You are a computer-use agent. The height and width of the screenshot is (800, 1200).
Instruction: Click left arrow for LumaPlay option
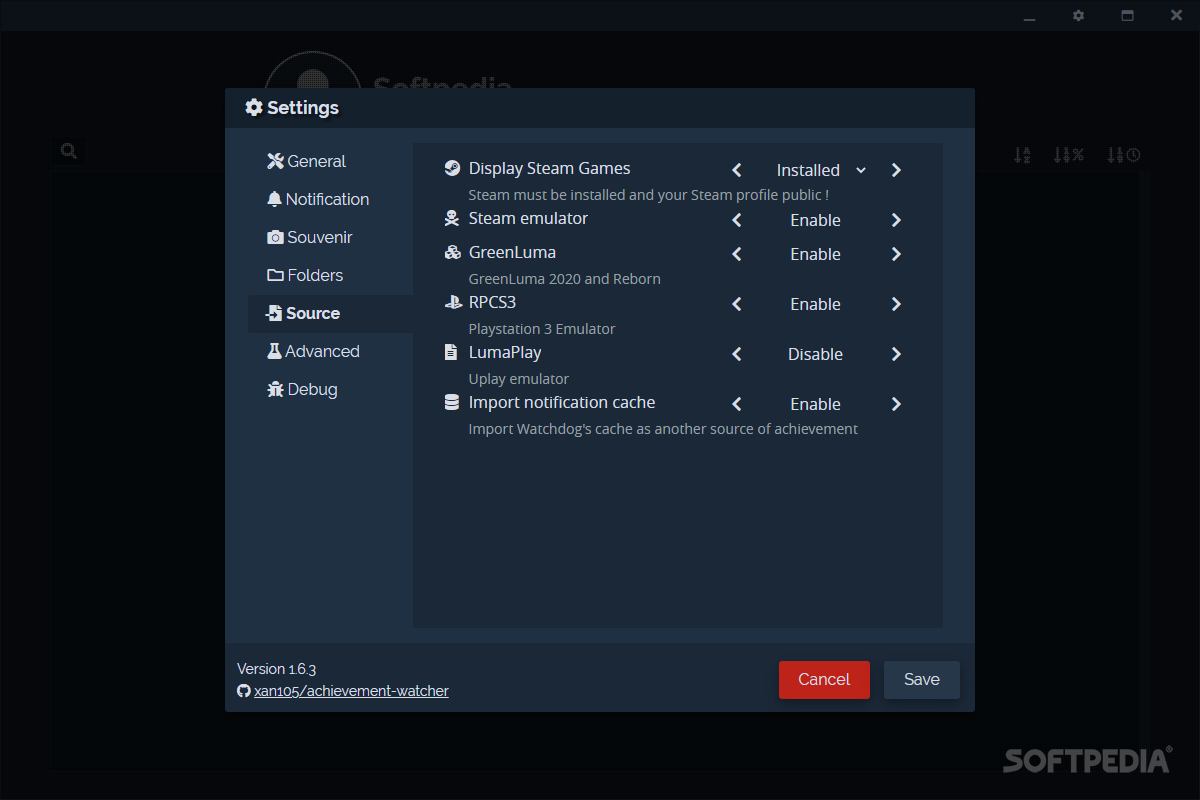737,354
